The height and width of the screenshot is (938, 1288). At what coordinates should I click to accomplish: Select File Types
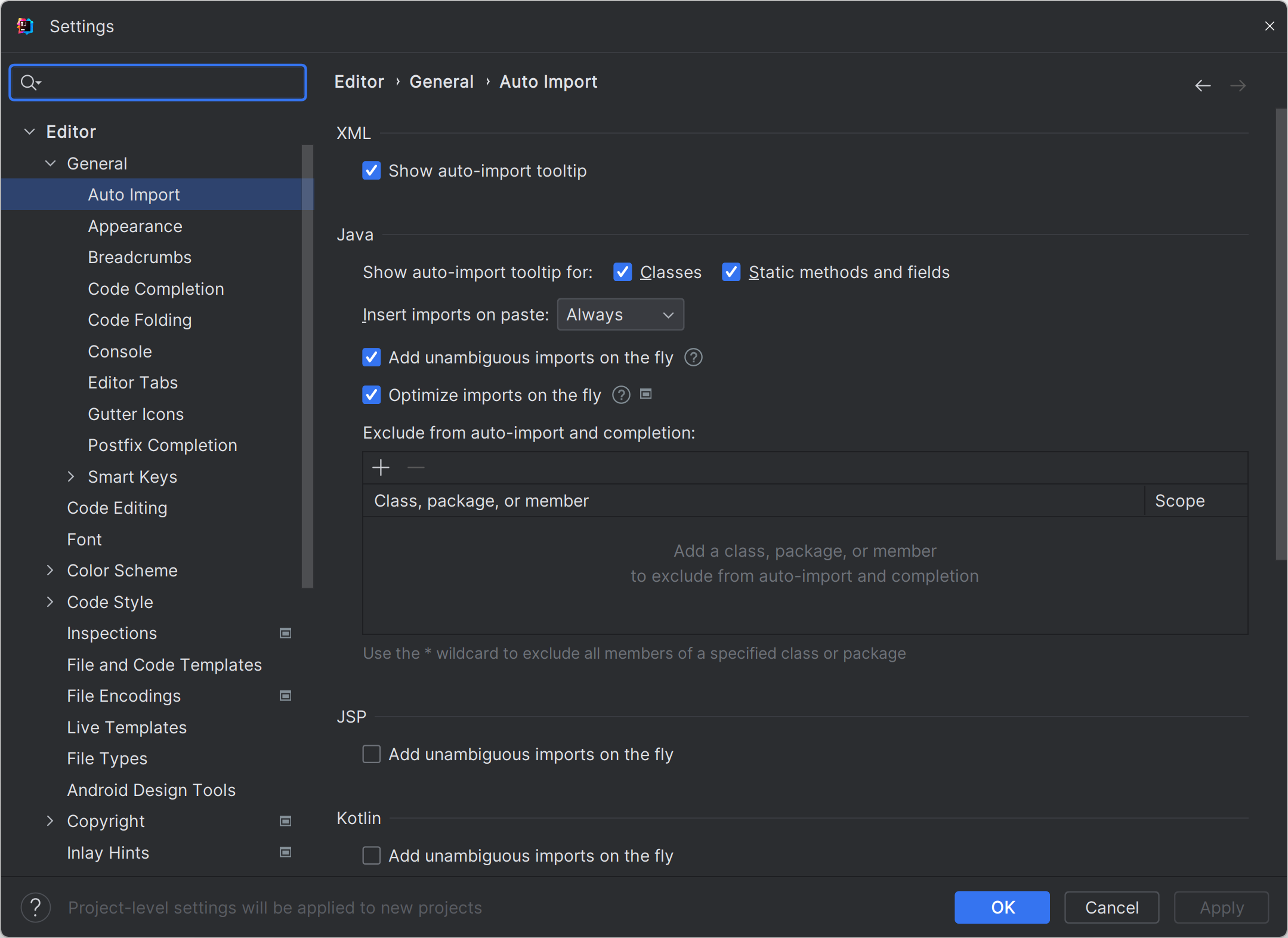[107, 758]
